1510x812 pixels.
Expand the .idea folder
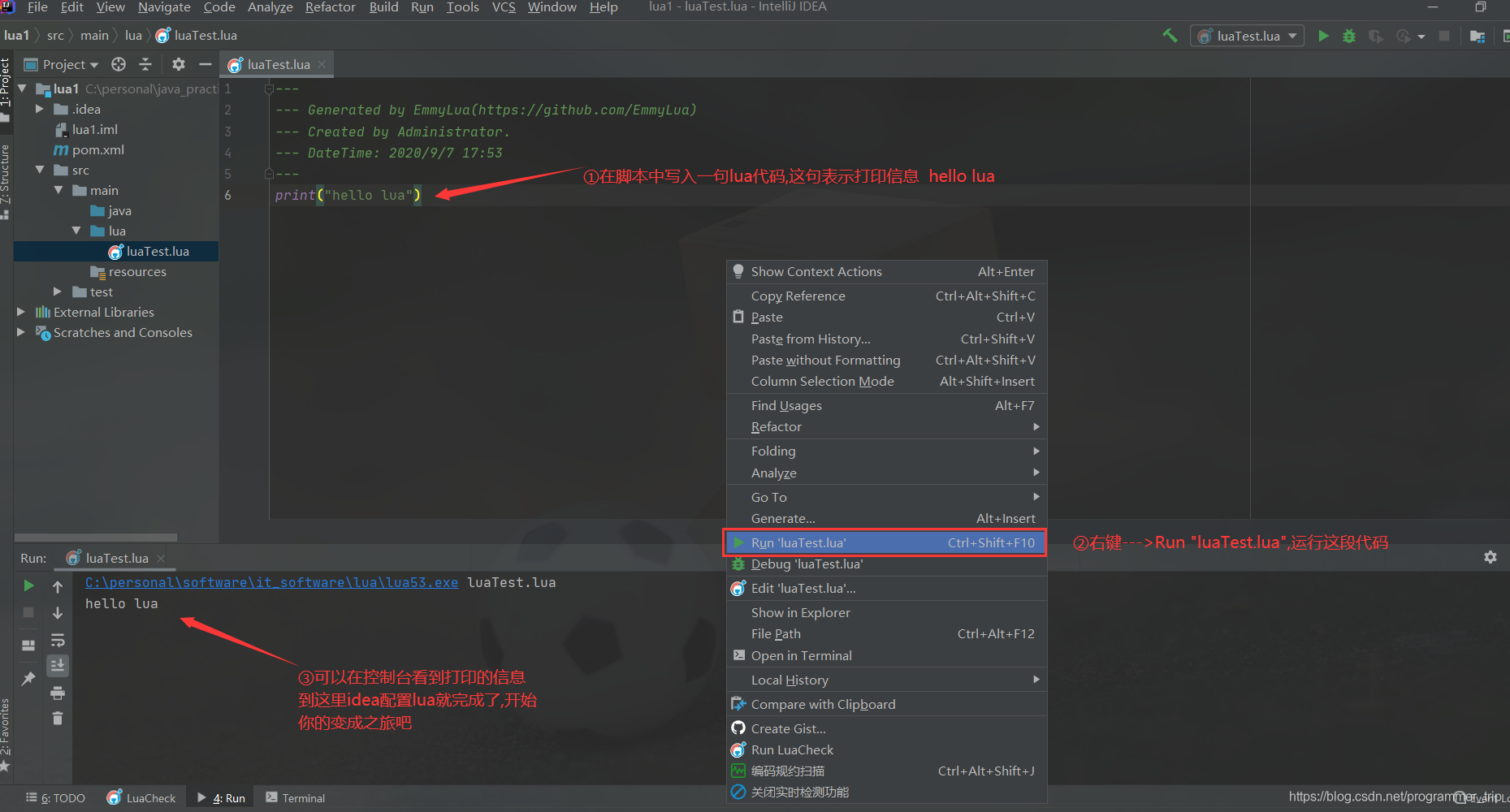[40, 109]
